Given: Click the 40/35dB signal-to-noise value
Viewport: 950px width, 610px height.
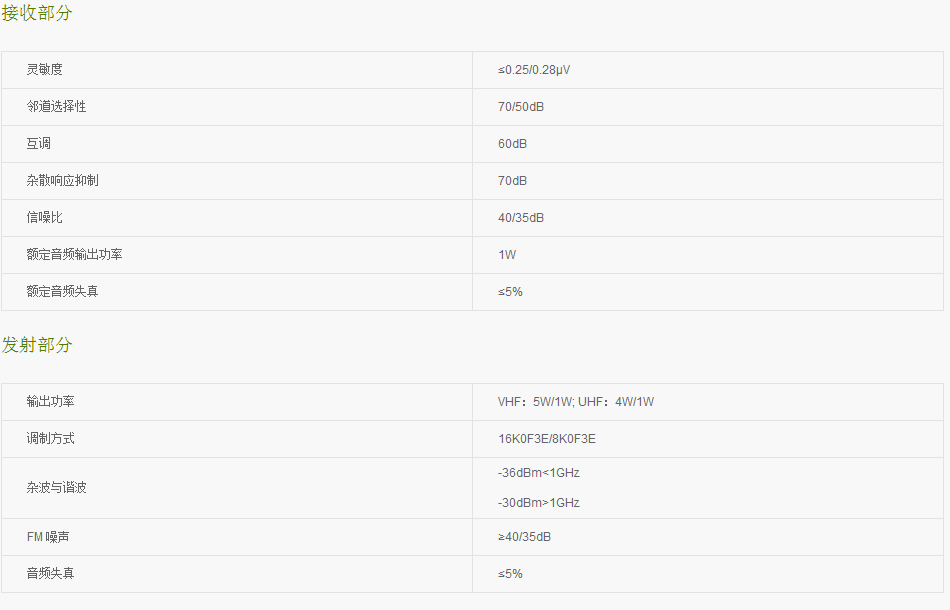Looking at the screenshot, I should pyautogui.click(x=521, y=218).
